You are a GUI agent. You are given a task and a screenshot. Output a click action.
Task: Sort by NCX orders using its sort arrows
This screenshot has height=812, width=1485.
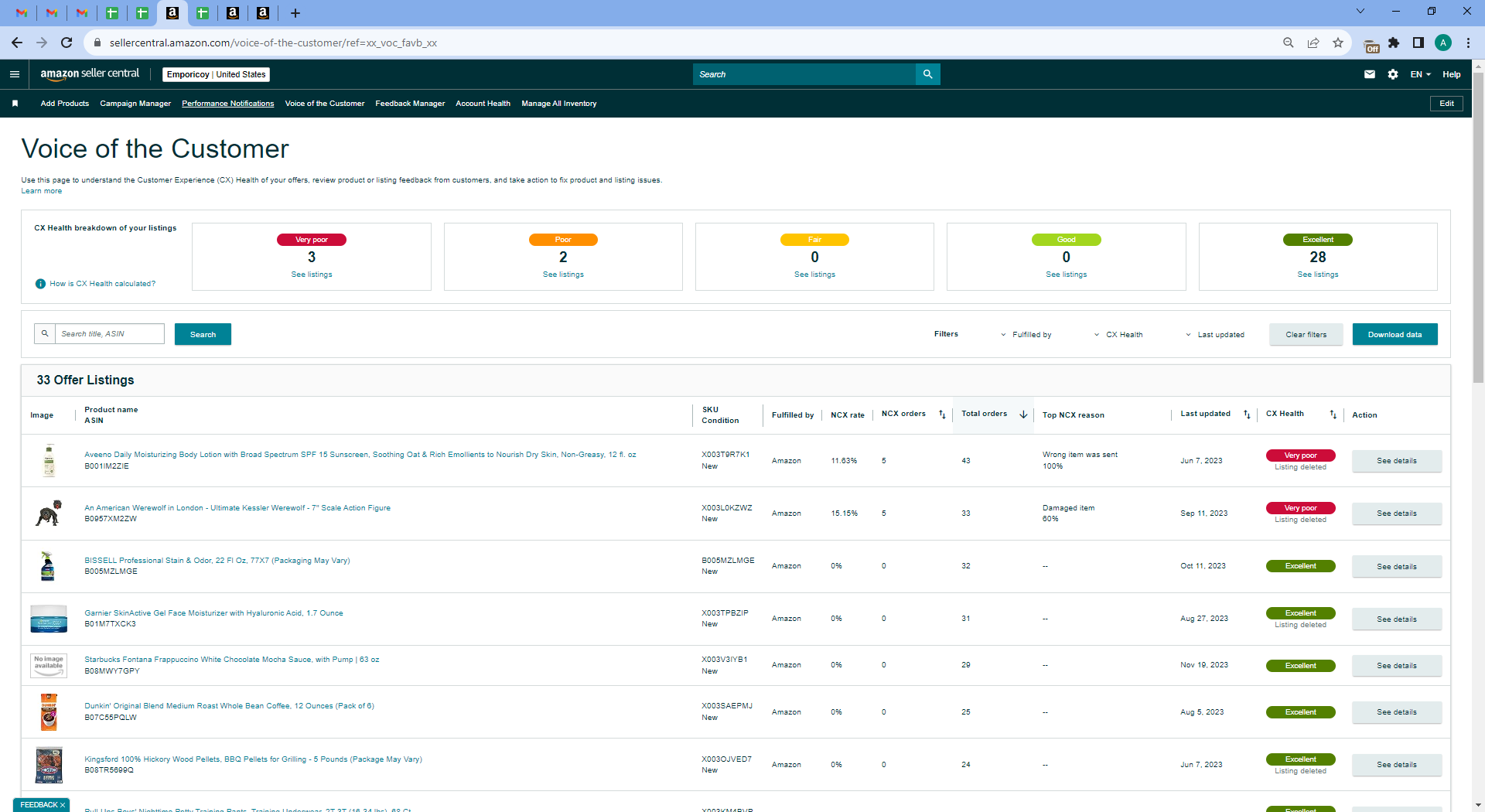point(942,415)
